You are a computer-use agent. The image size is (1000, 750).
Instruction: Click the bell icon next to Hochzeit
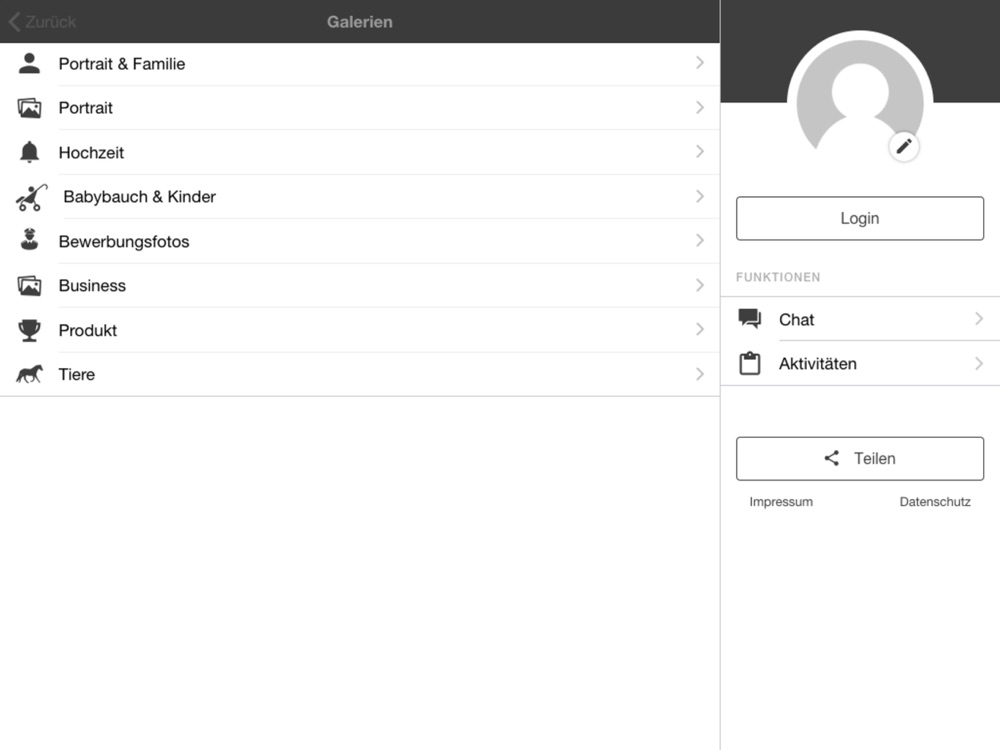point(29,152)
